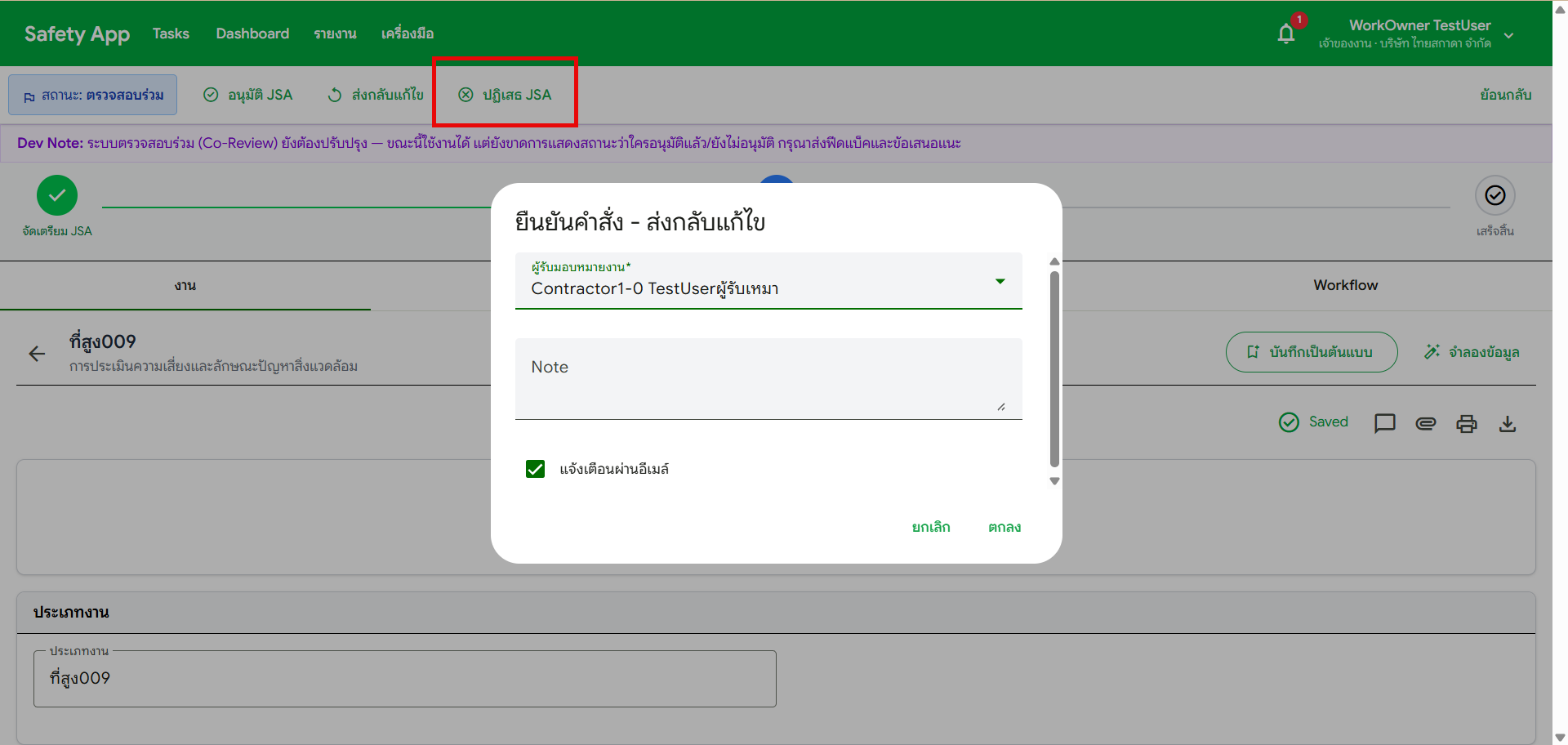Open the สถานะ: ตรวจสอบร่วม status dropdown
The image size is (1568, 745).
tap(92, 94)
